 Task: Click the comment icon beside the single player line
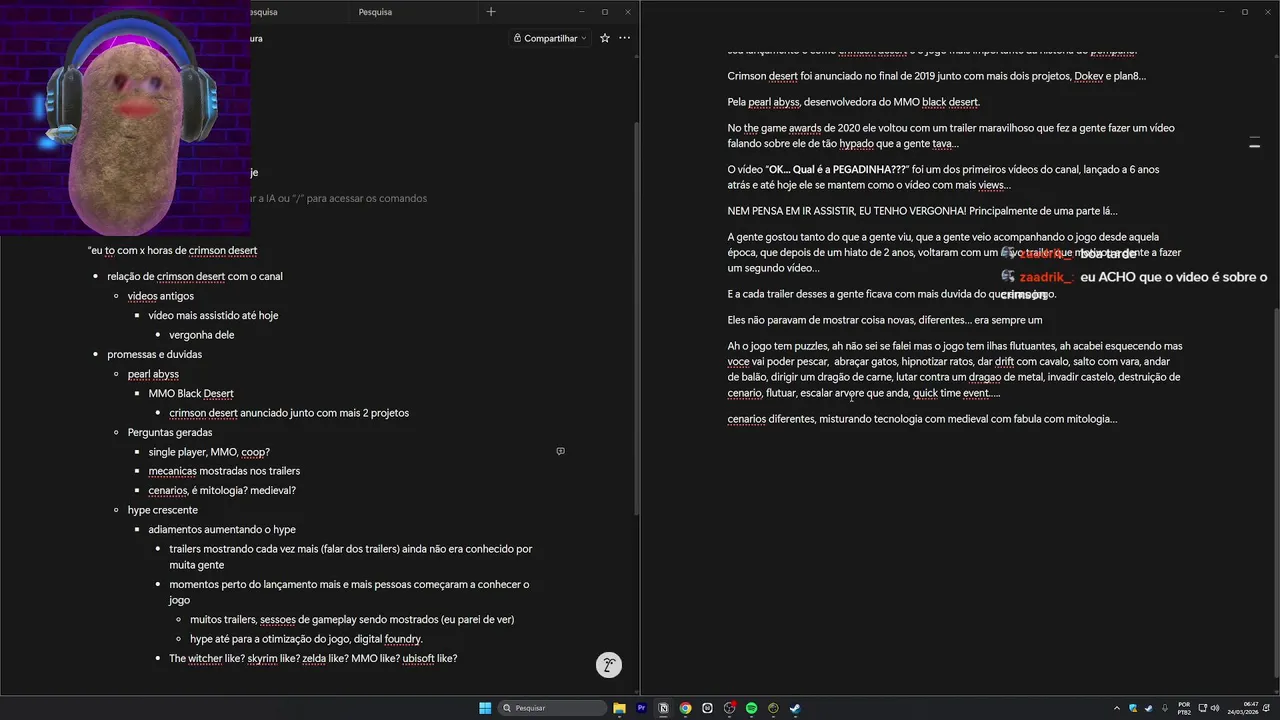560,452
